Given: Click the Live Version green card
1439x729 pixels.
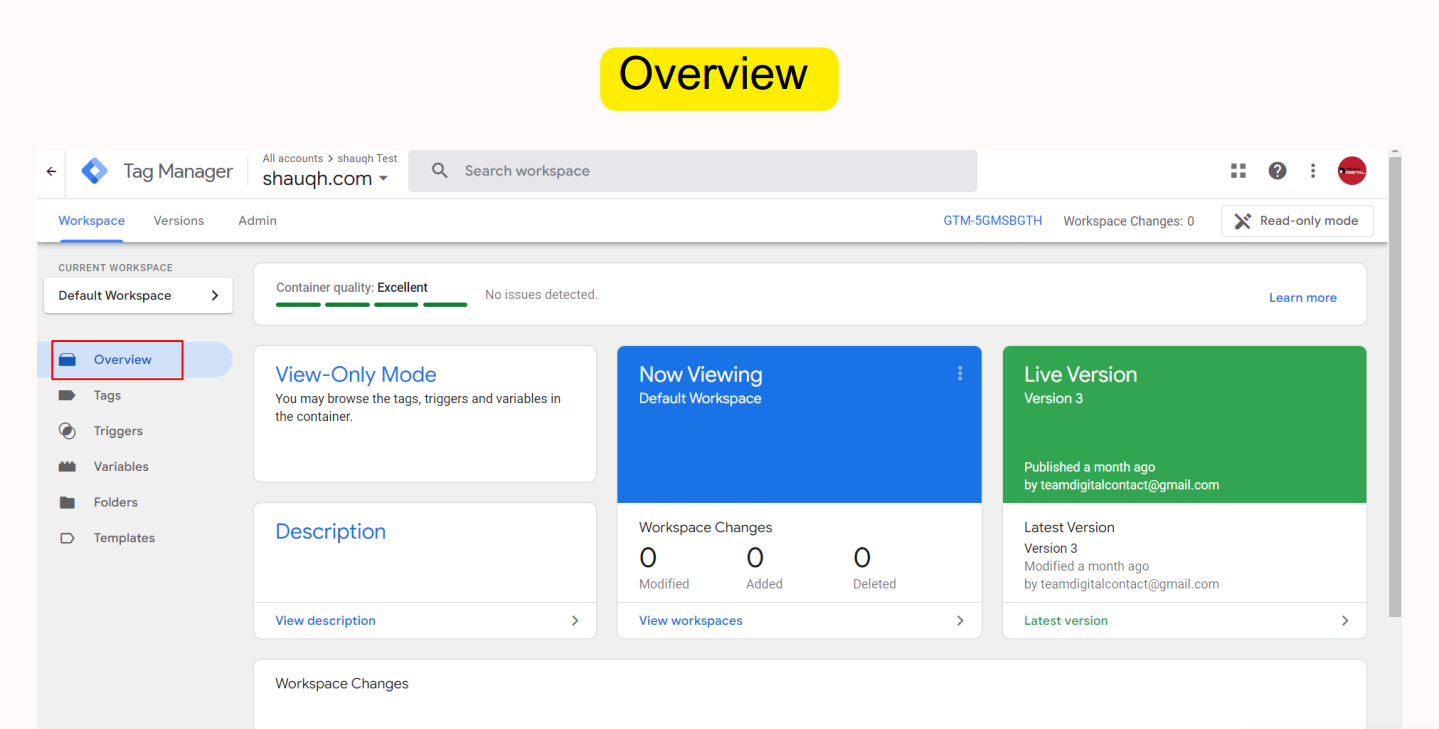Looking at the screenshot, I should coord(1184,424).
